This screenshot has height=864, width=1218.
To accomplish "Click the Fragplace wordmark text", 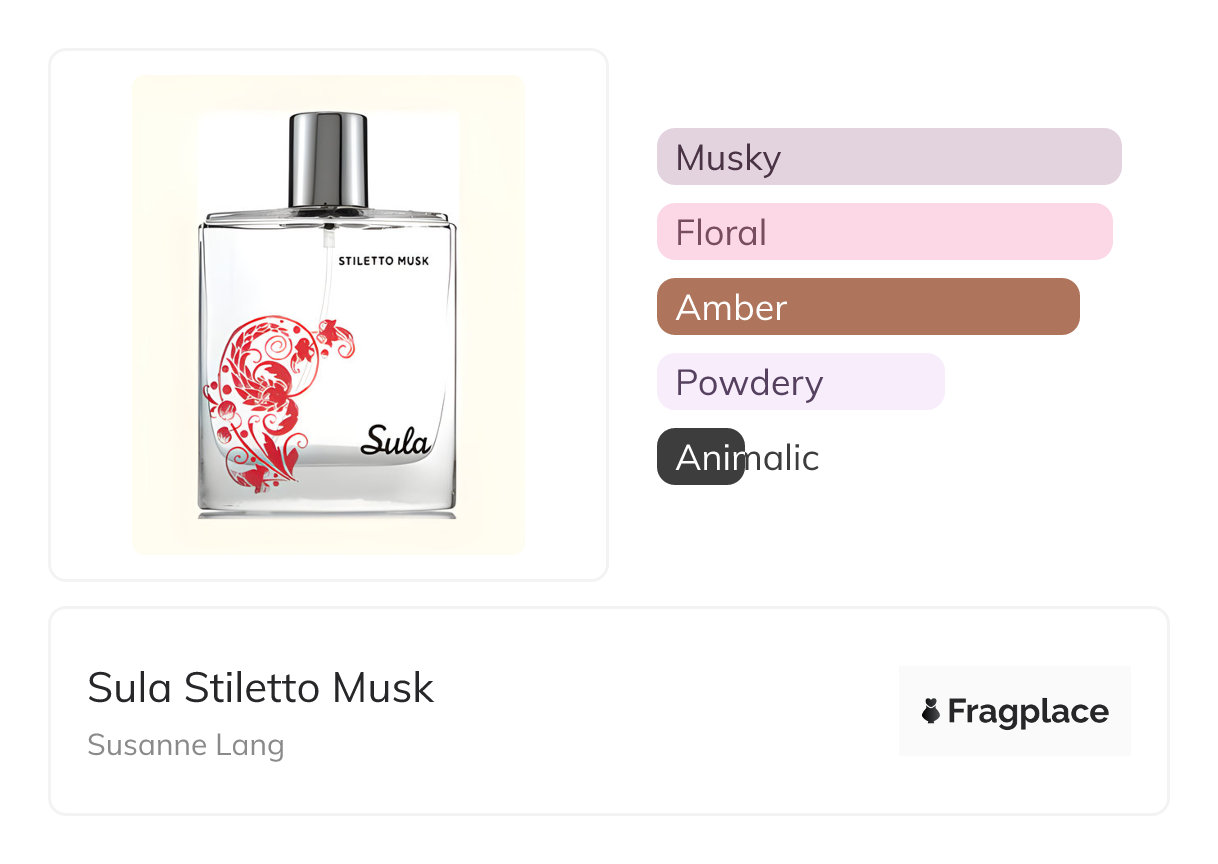I will pos(1028,711).
